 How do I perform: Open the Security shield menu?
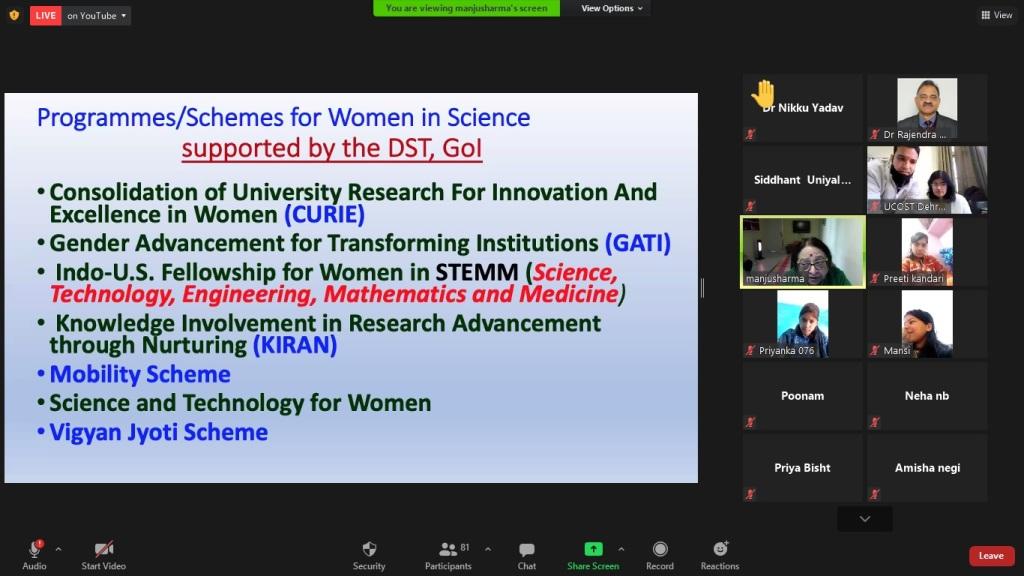[x=369, y=555]
